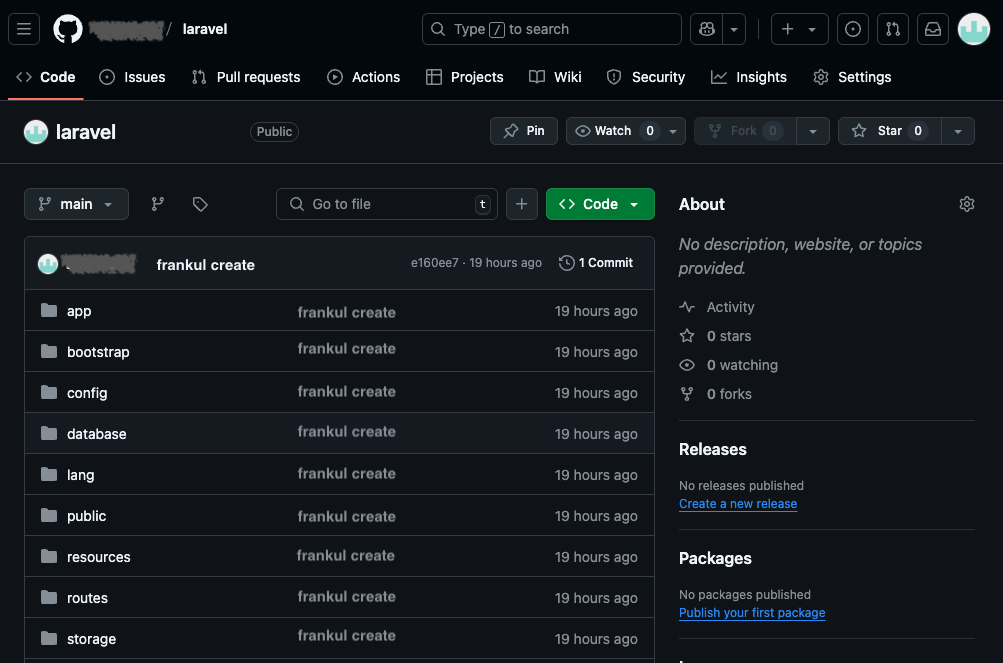Switch to the Insights tab
Screen dimensions: 1003x663
pos(749,77)
